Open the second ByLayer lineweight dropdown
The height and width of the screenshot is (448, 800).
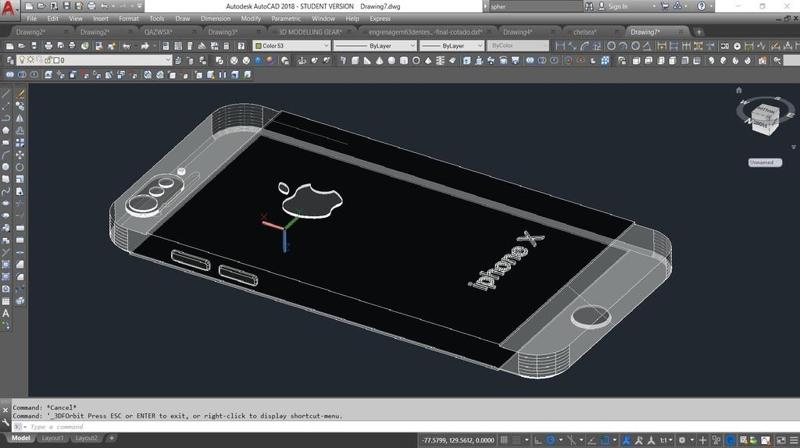point(452,46)
